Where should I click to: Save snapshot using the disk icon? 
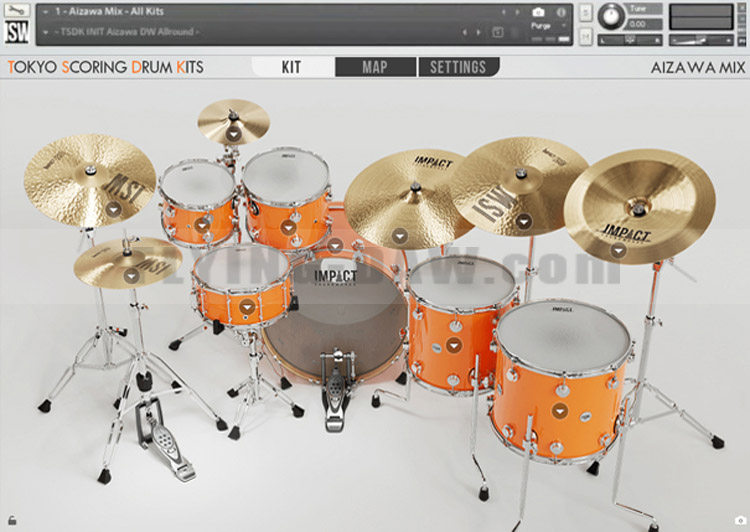click(x=497, y=32)
